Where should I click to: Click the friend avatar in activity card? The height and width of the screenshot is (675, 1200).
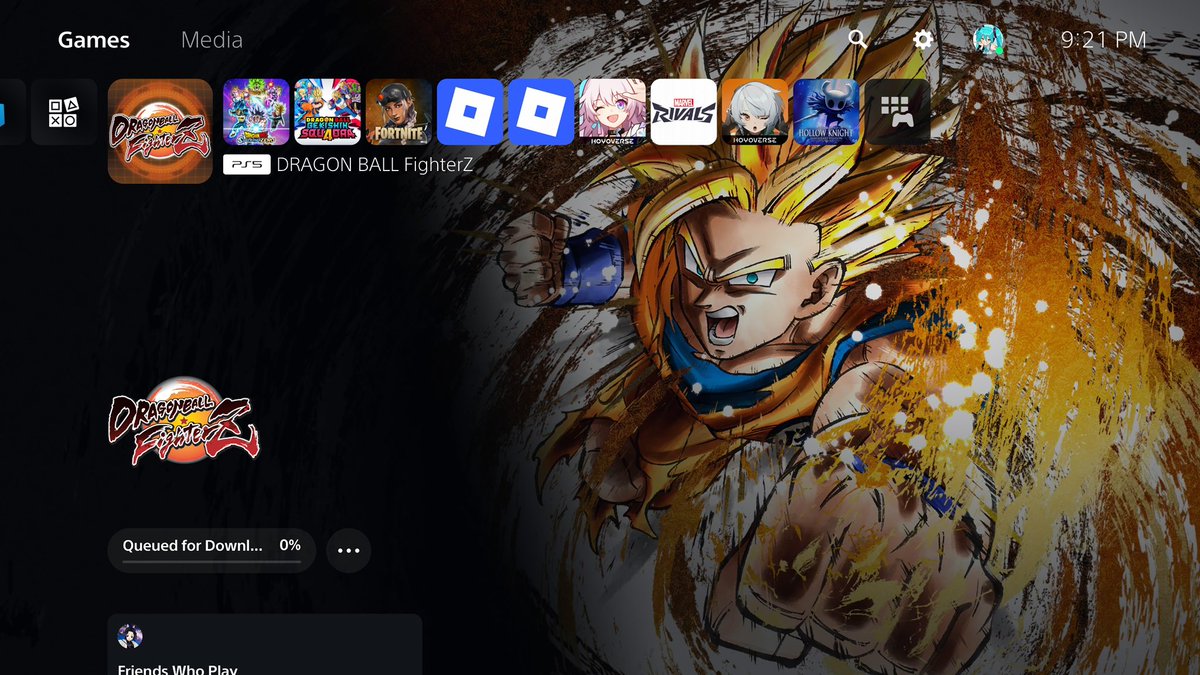[130, 636]
